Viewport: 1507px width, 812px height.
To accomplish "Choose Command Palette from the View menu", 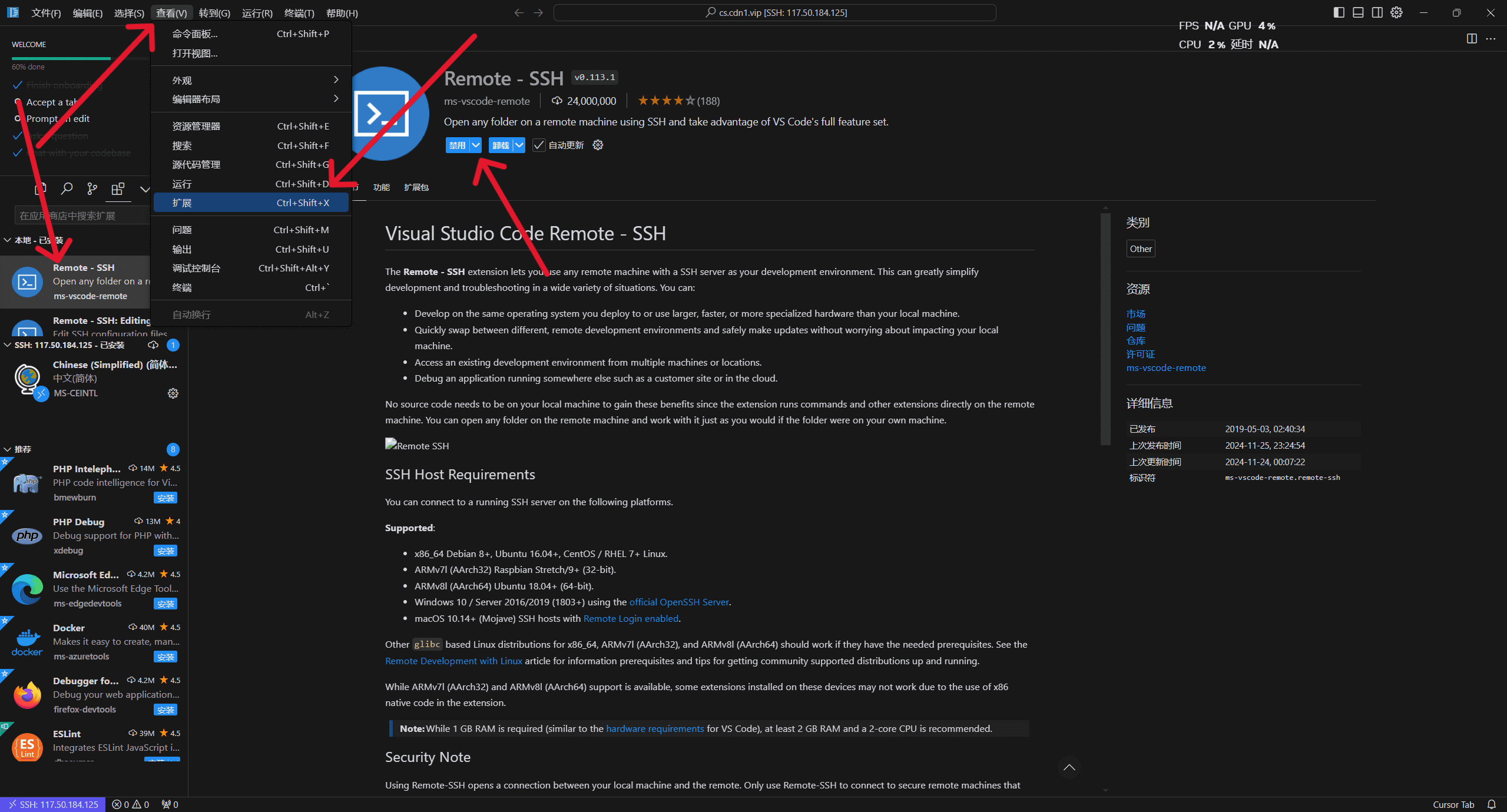I will pos(251,34).
